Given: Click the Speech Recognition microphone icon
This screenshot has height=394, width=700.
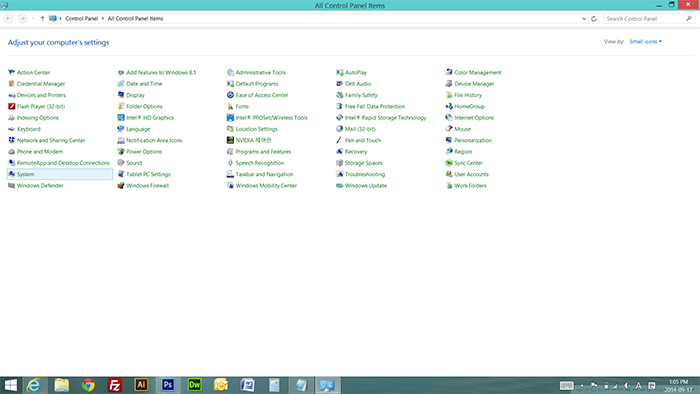Looking at the screenshot, I should pos(230,163).
